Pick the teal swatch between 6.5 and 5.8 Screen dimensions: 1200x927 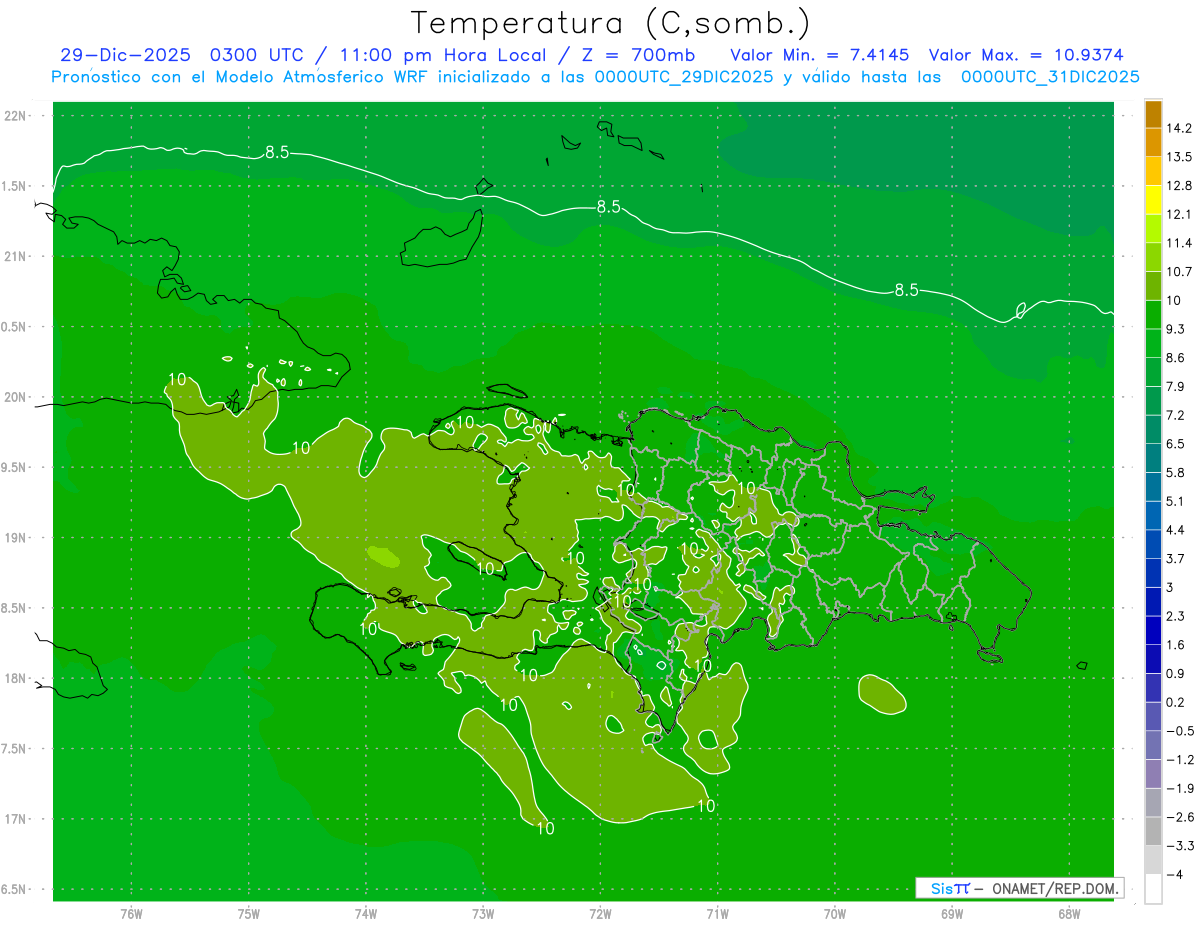click(x=1153, y=457)
